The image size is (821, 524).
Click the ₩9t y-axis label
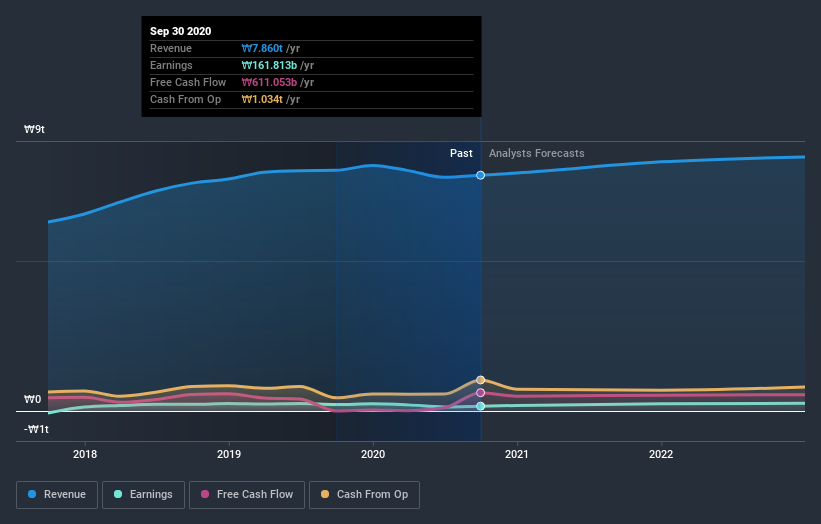[x=35, y=129]
